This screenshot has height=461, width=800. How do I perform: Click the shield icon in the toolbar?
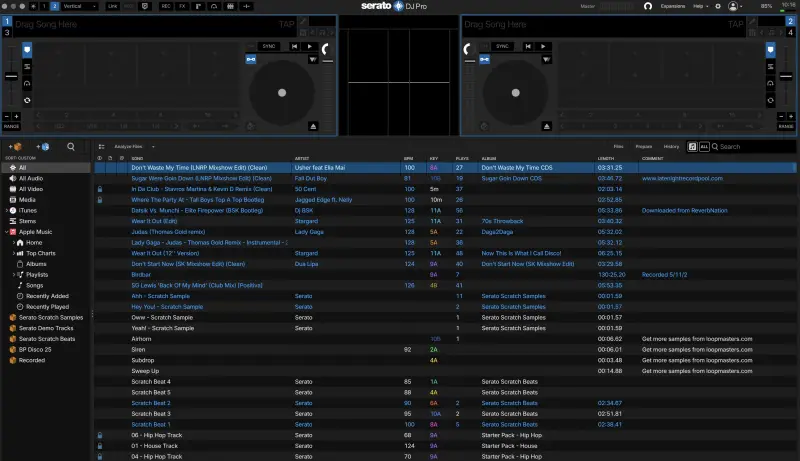145,6
